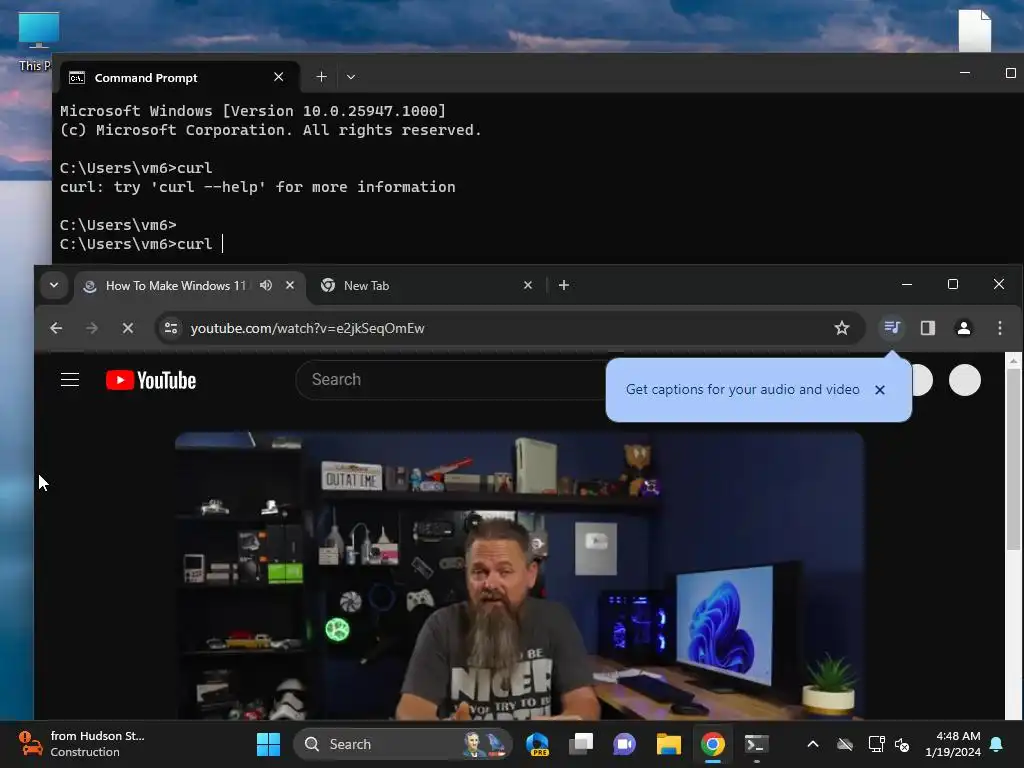Go back in Chrome
This screenshot has height=768, width=1024.
(56, 328)
